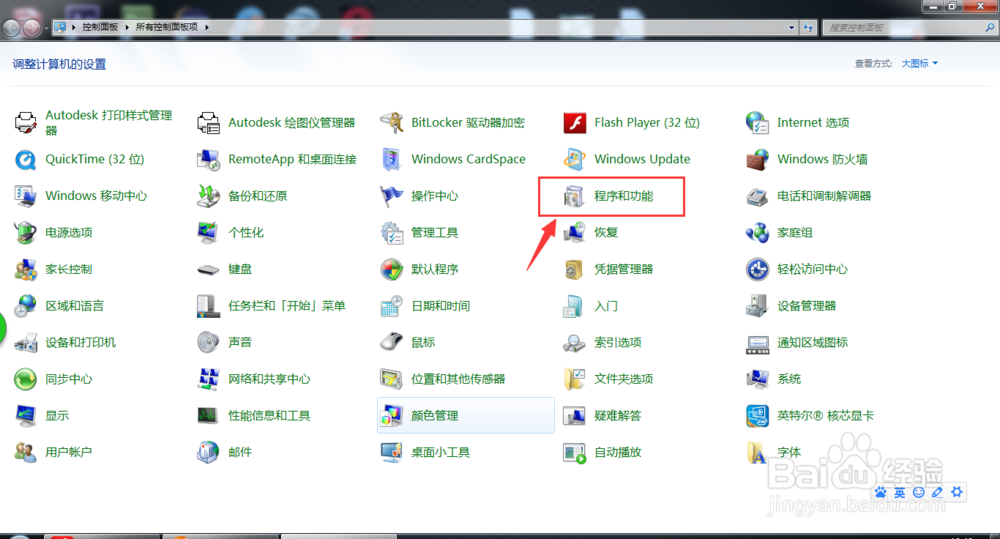1000x539 pixels.
Task: Open 通知区域图标 icon
Action: (x=757, y=343)
